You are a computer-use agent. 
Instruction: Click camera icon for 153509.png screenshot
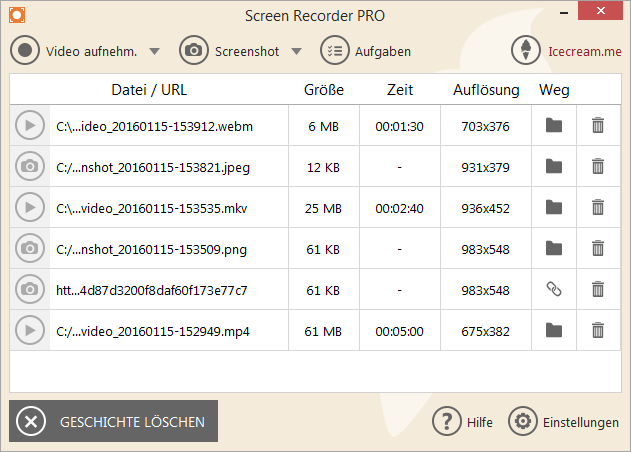(x=30, y=248)
